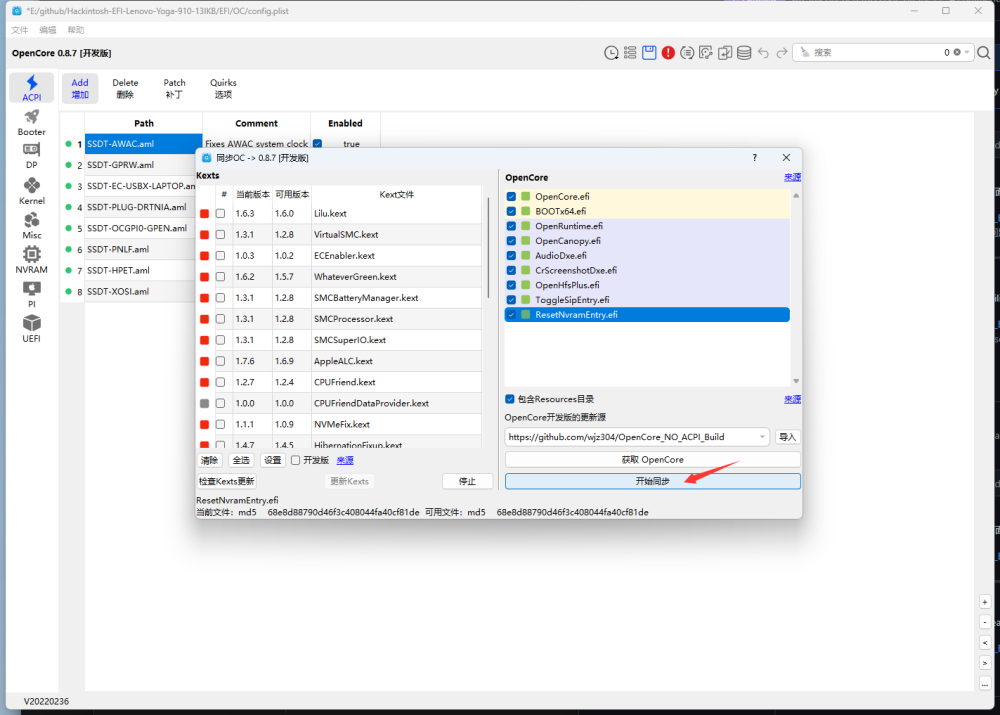Switch to the Quirks 选项 tab
Image resolution: width=1000 pixels, height=715 pixels.
pyautogui.click(x=223, y=88)
